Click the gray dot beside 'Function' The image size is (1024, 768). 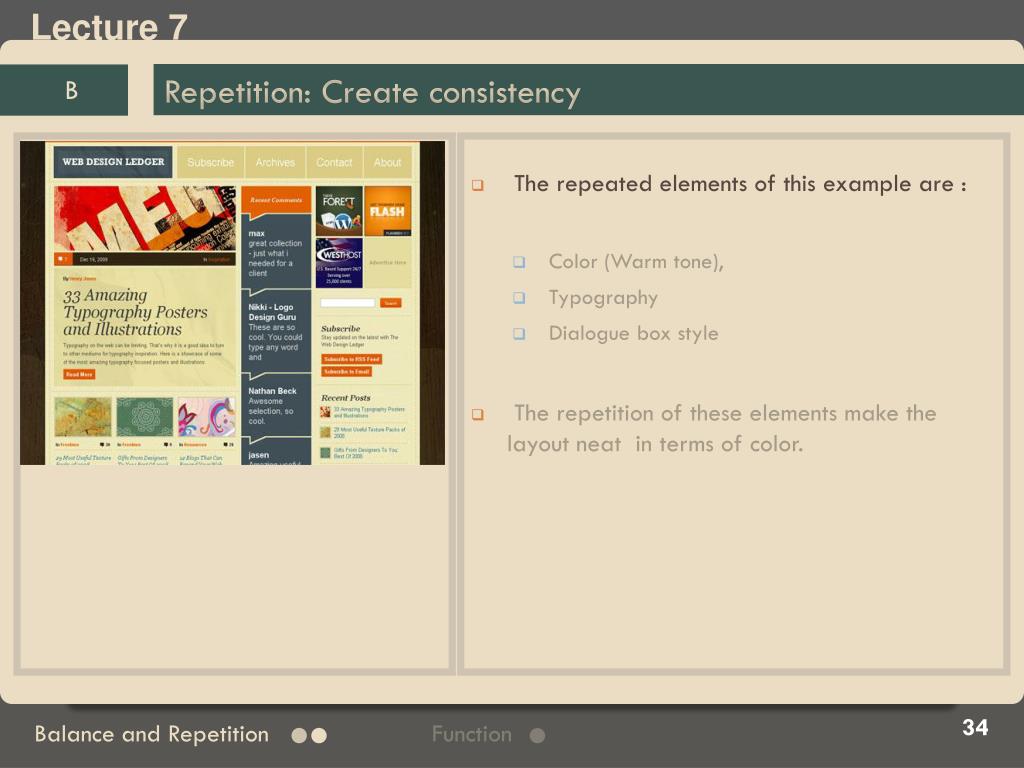click(537, 736)
